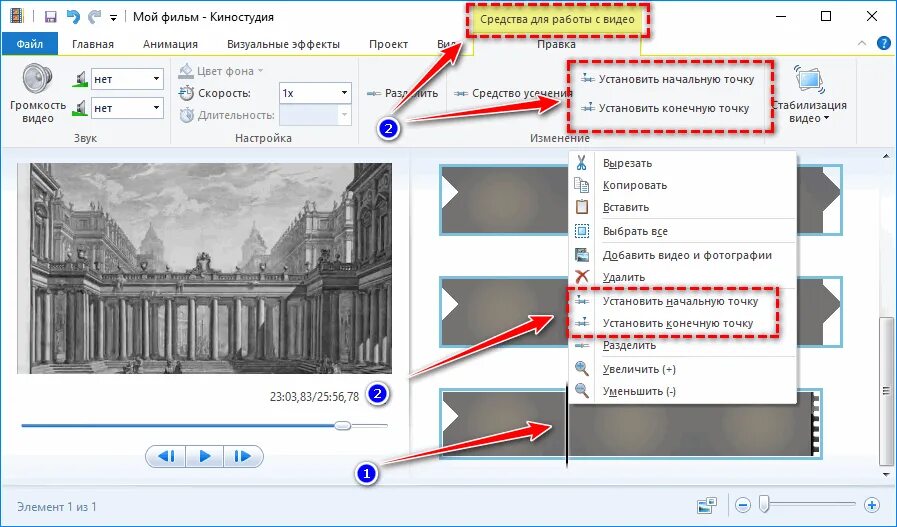The image size is (897, 527).
Task: Choose Вставить in context menu
Action: [682, 207]
